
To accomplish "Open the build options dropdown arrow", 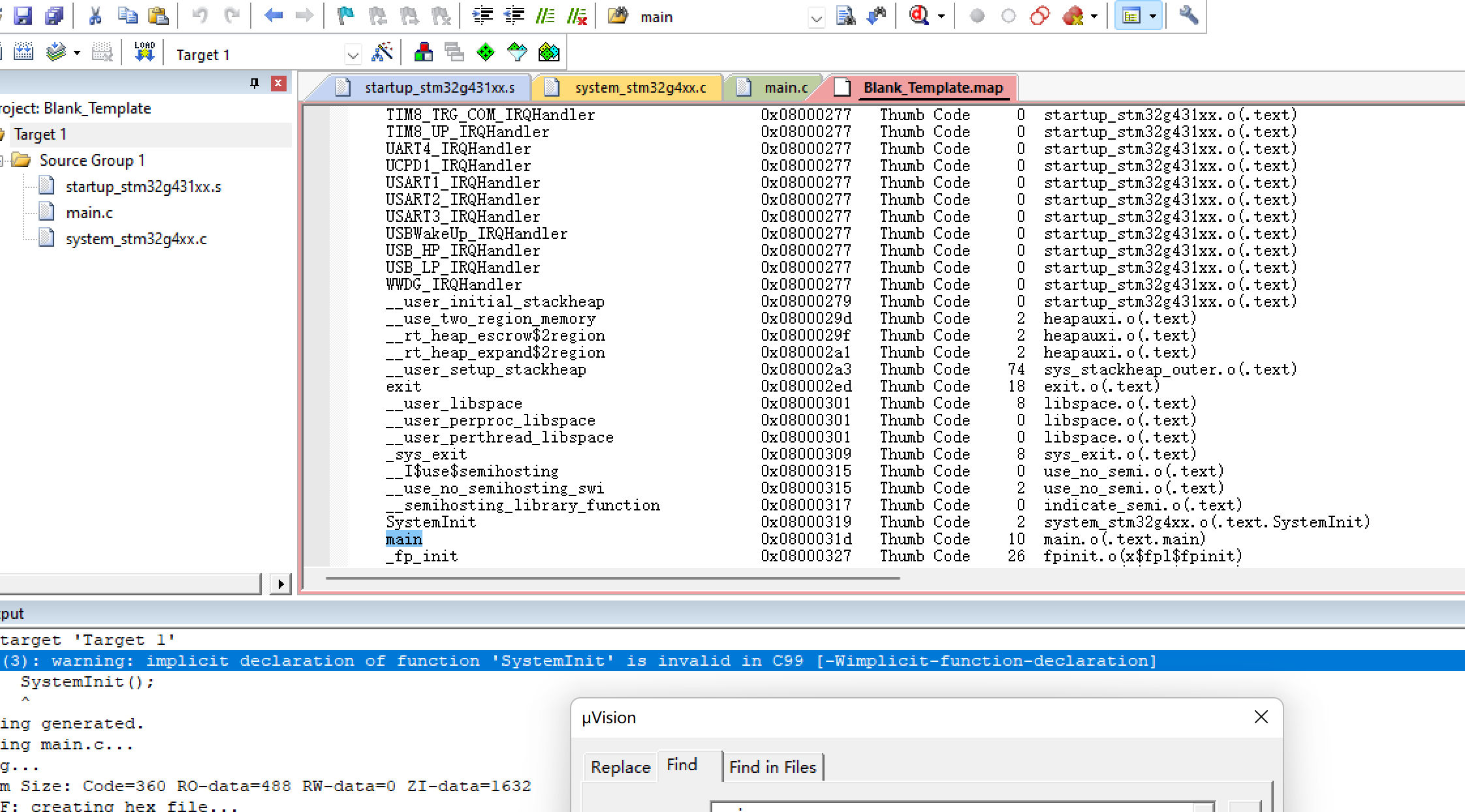I will tap(77, 53).
